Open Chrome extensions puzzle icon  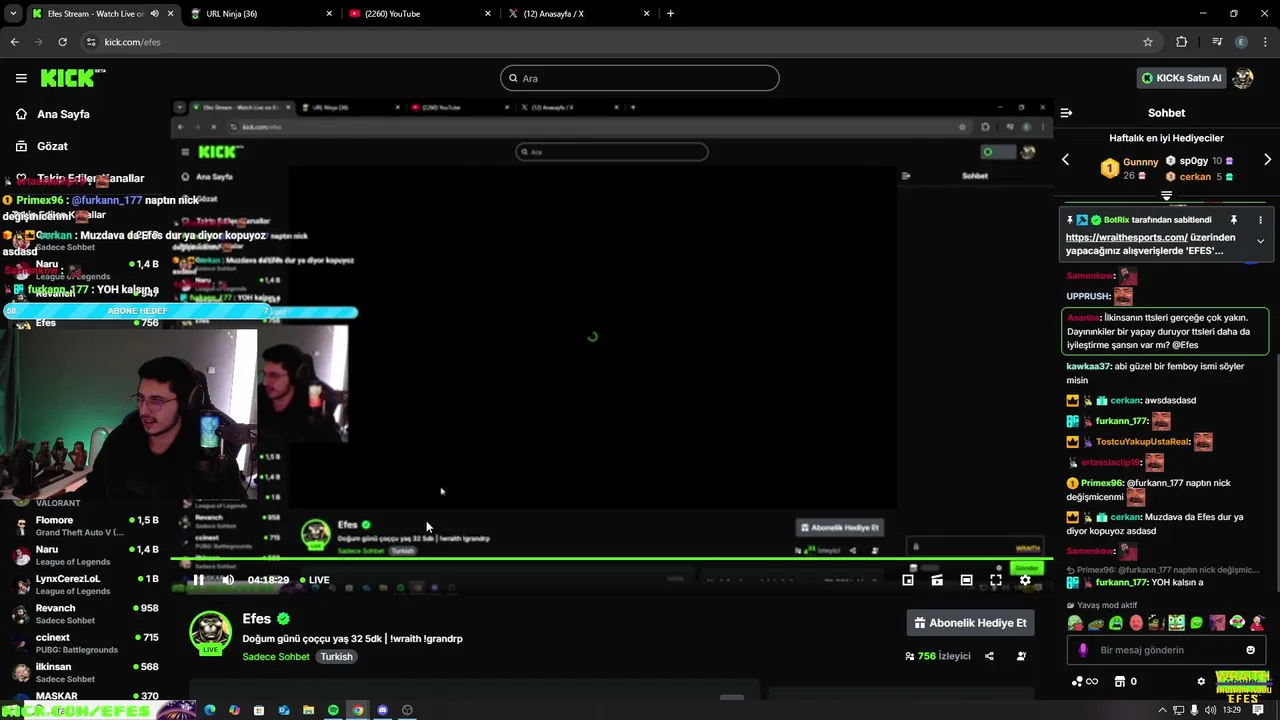tap(1181, 42)
